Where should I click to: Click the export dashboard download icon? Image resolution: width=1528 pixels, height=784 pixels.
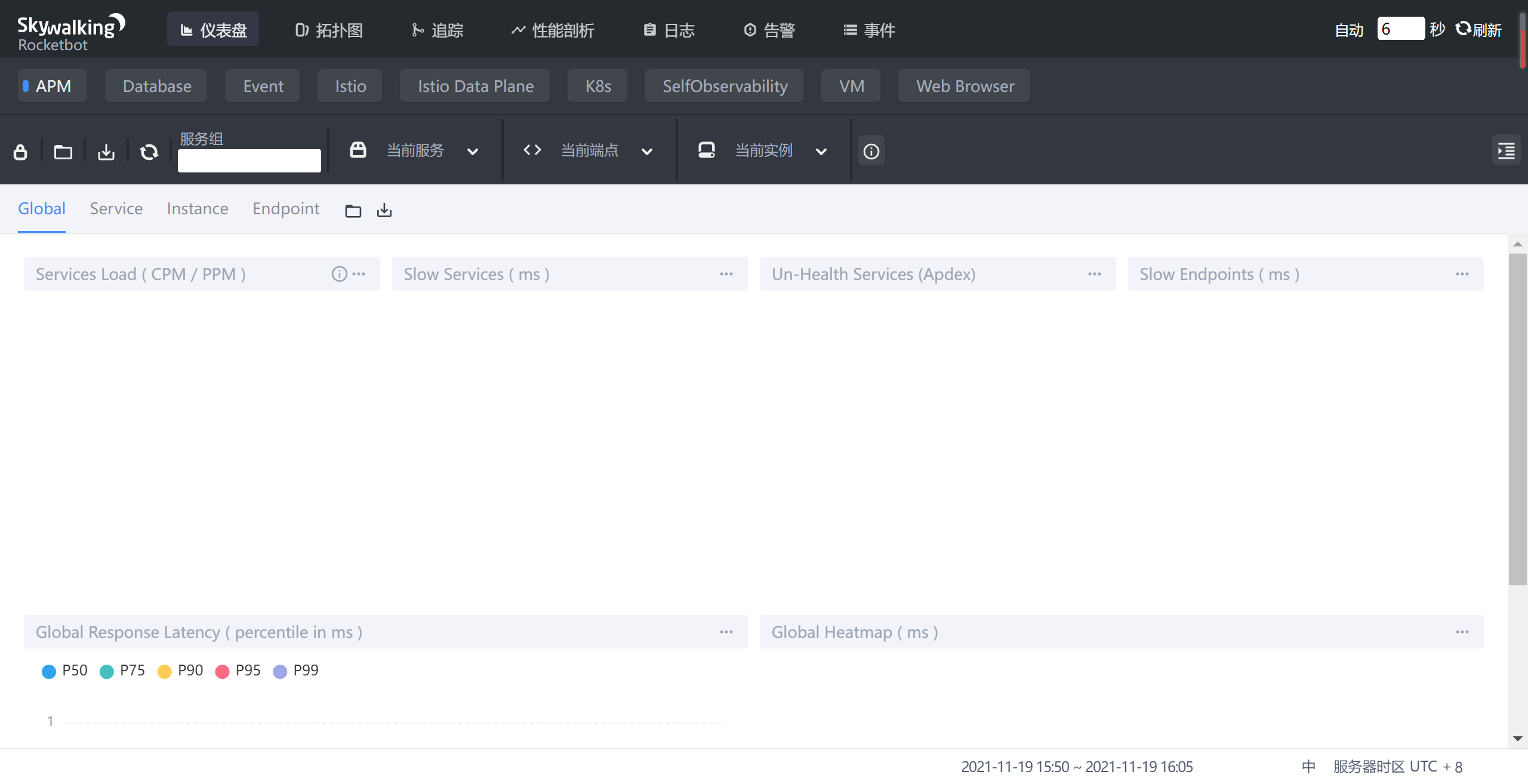(x=106, y=151)
